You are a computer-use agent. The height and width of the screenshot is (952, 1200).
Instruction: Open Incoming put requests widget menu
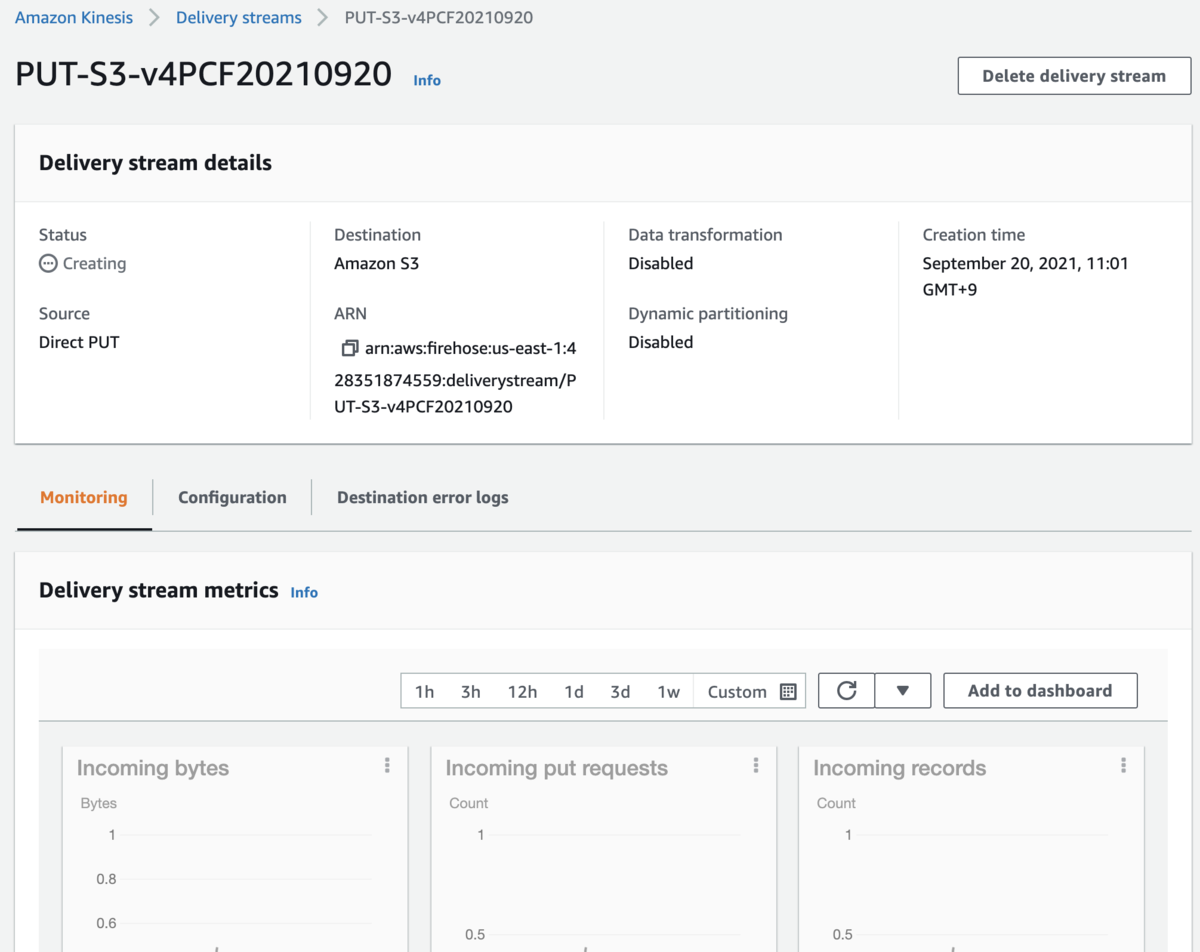pos(755,766)
